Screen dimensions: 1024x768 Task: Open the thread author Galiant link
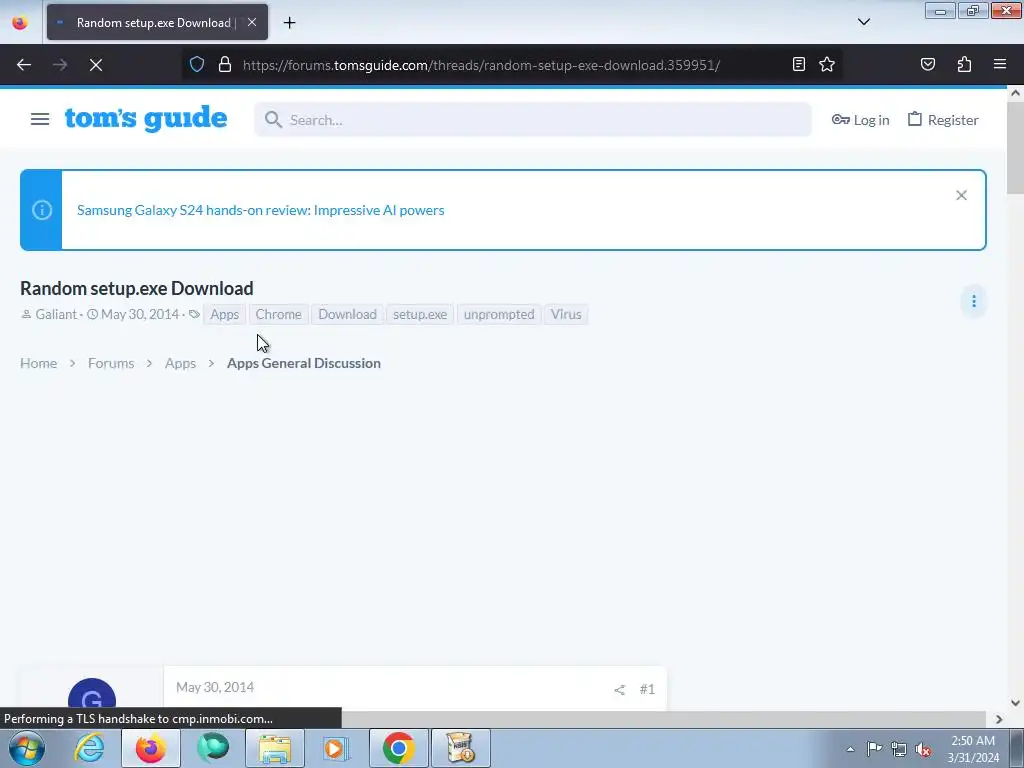pos(56,314)
